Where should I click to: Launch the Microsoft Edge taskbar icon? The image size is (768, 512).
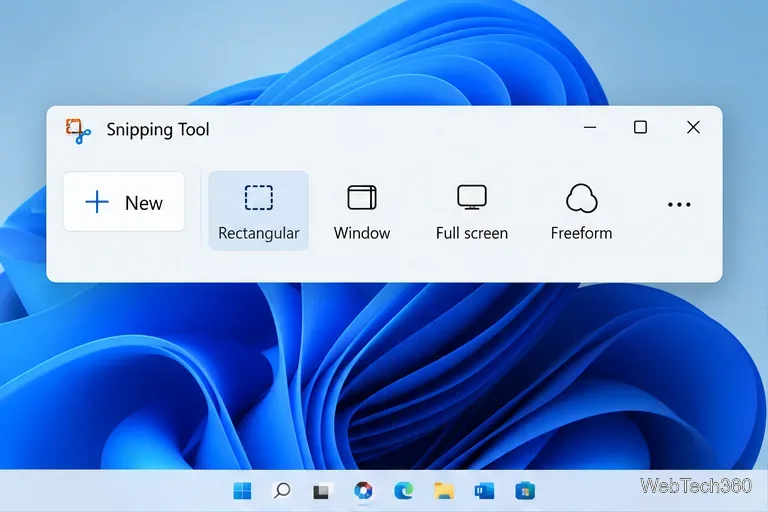tap(404, 490)
